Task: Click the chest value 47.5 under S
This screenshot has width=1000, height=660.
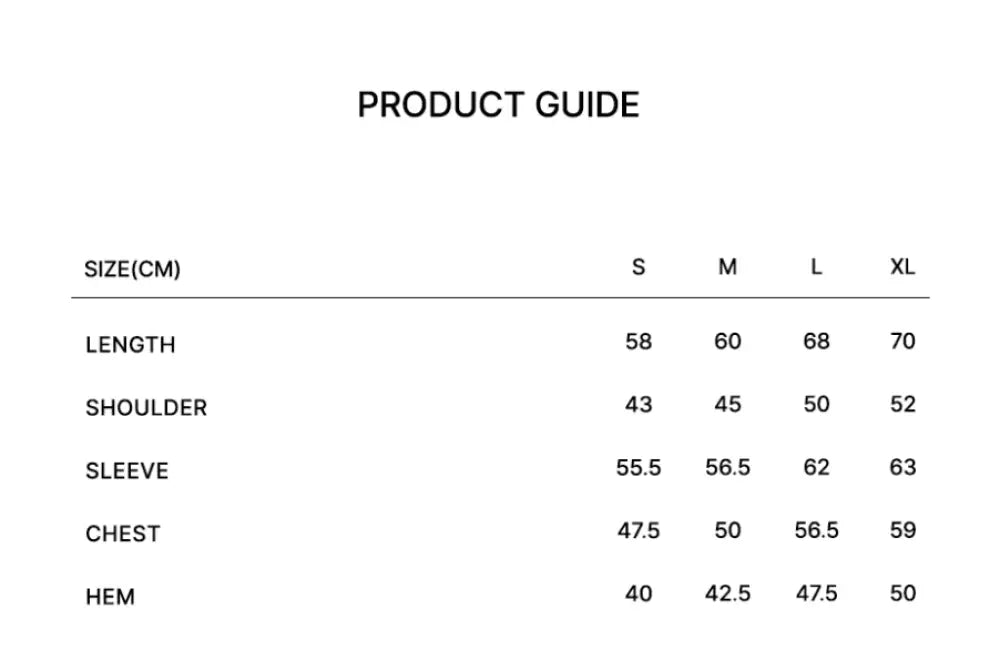Action: click(639, 531)
